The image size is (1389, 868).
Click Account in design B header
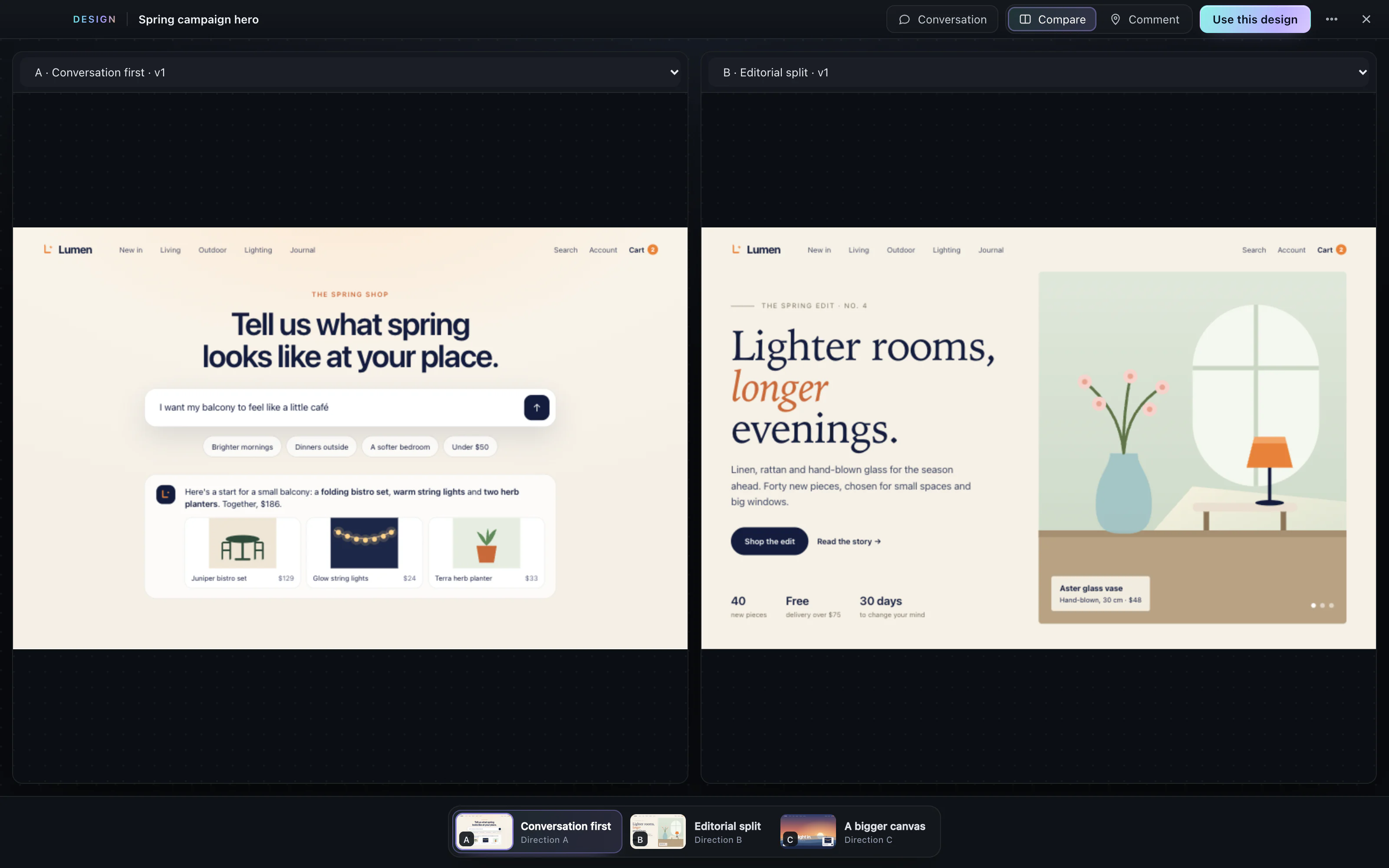coord(1291,250)
